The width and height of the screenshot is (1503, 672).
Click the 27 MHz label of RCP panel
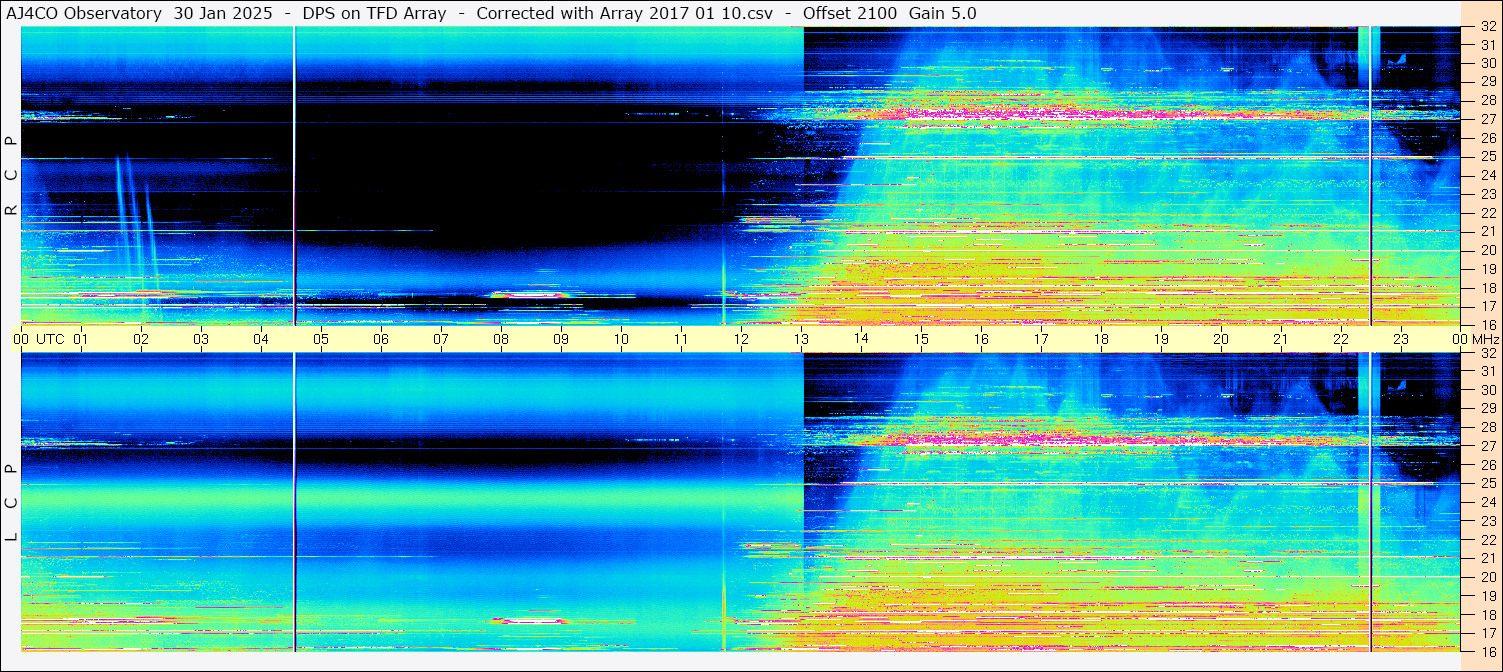(x=1488, y=119)
